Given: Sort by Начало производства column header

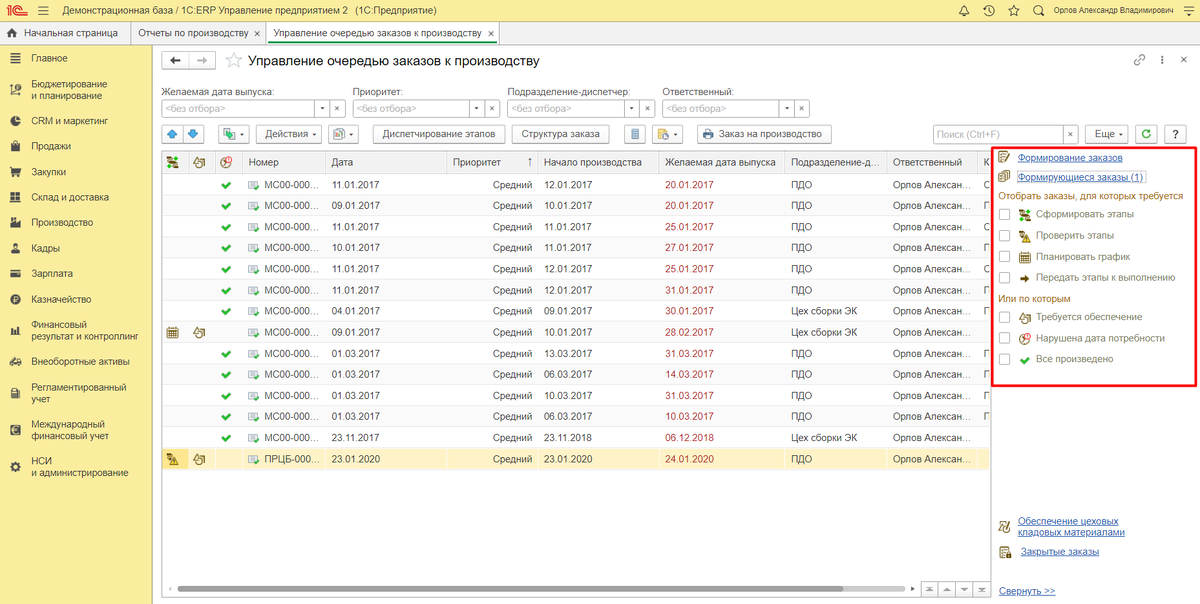Looking at the screenshot, I should pyautogui.click(x=596, y=162).
